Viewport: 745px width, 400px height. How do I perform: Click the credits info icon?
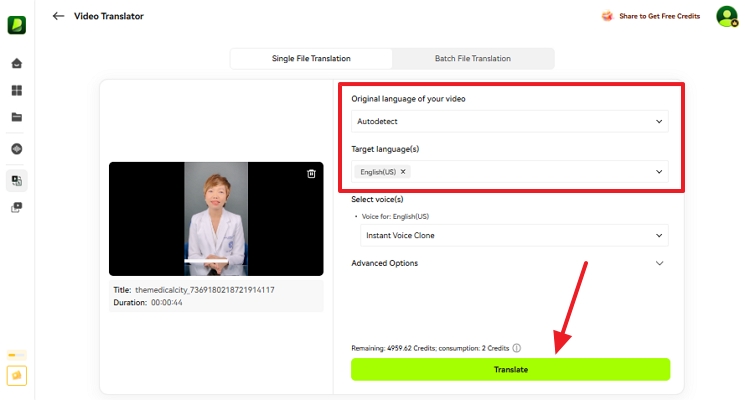[x=517, y=348]
